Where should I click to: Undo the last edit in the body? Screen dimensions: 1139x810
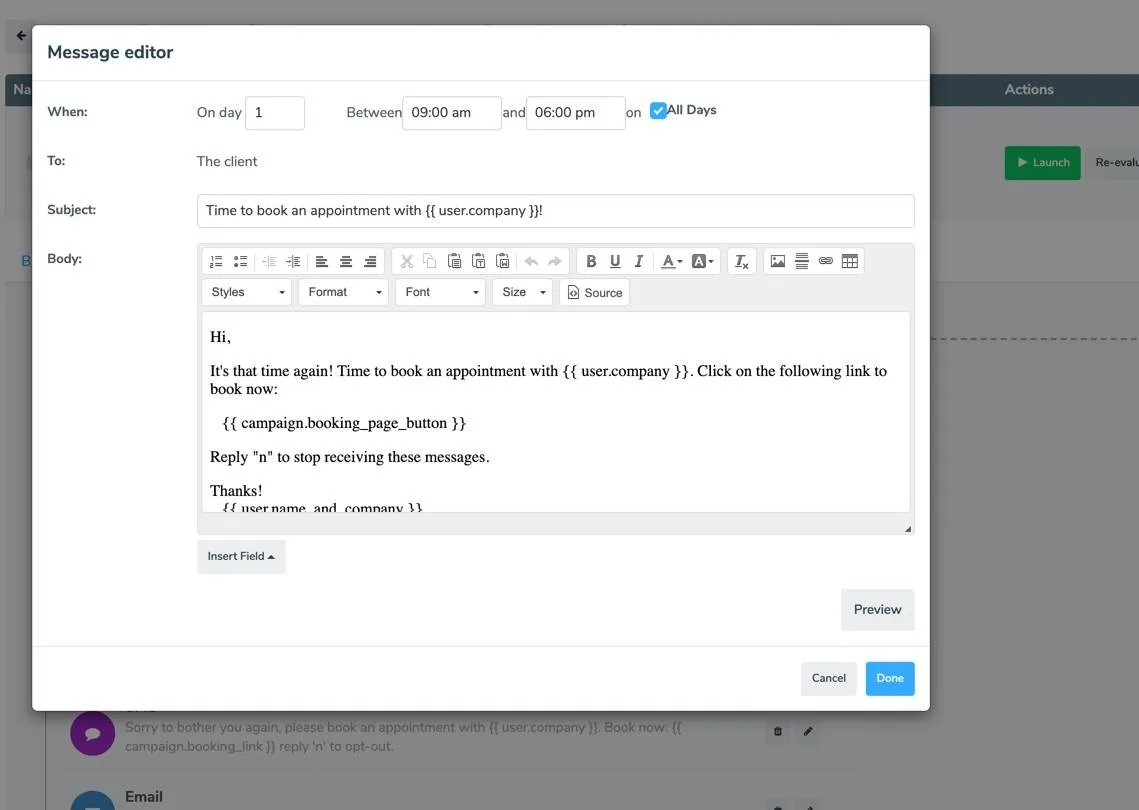tap(531, 260)
